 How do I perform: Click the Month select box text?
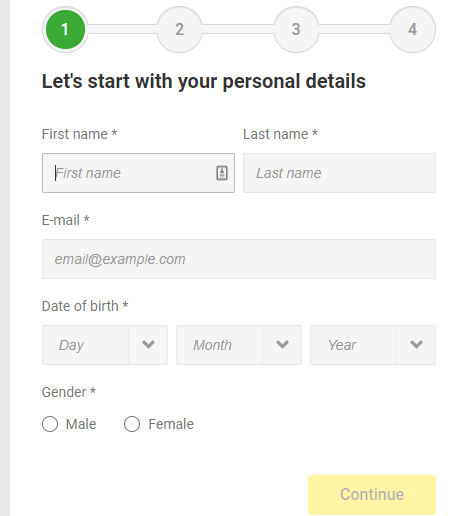coord(213,345)
